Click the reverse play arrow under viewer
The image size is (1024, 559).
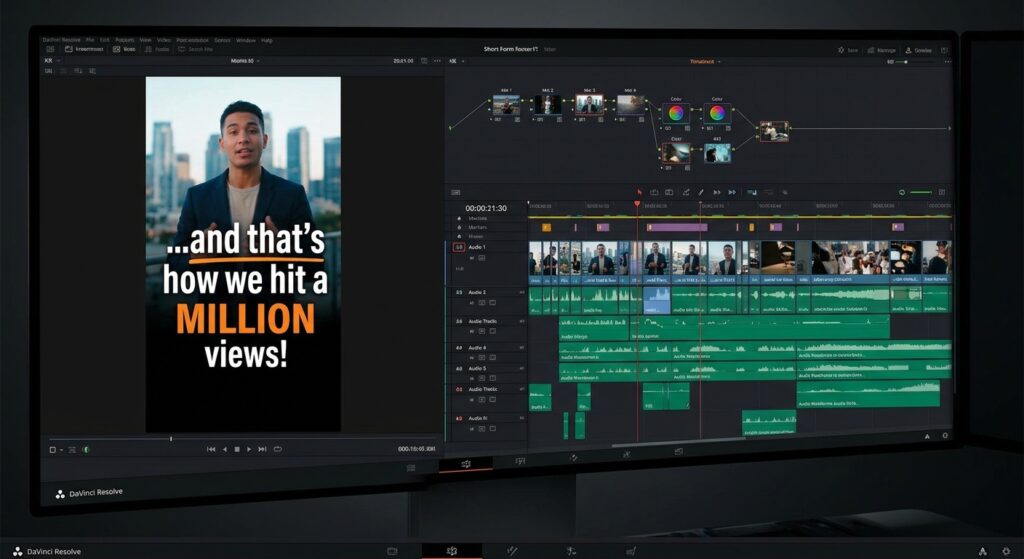[225, 449]
